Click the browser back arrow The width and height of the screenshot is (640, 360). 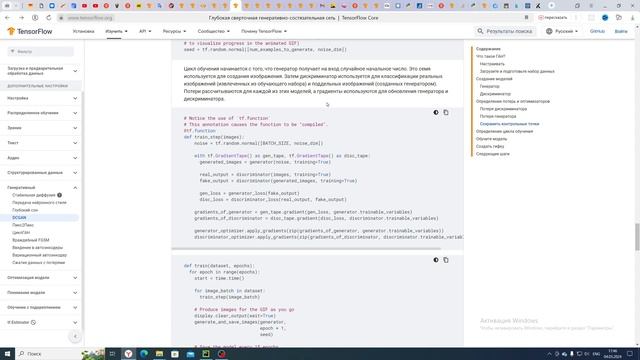(7, 18)
